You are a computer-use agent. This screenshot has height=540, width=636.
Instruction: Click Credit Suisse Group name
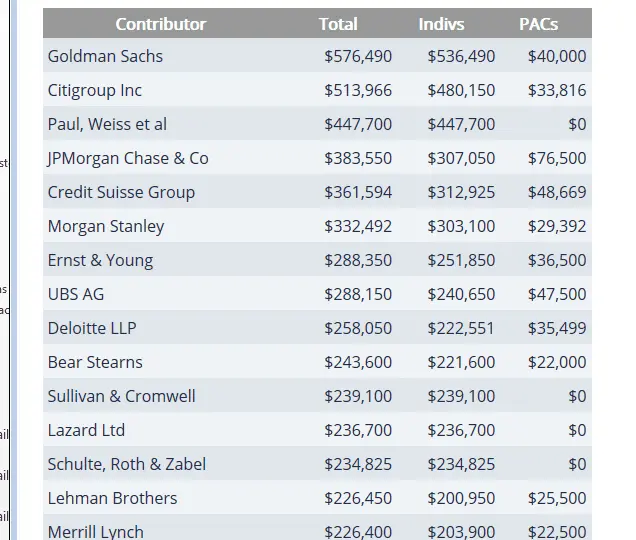click(x=121, y=192)
